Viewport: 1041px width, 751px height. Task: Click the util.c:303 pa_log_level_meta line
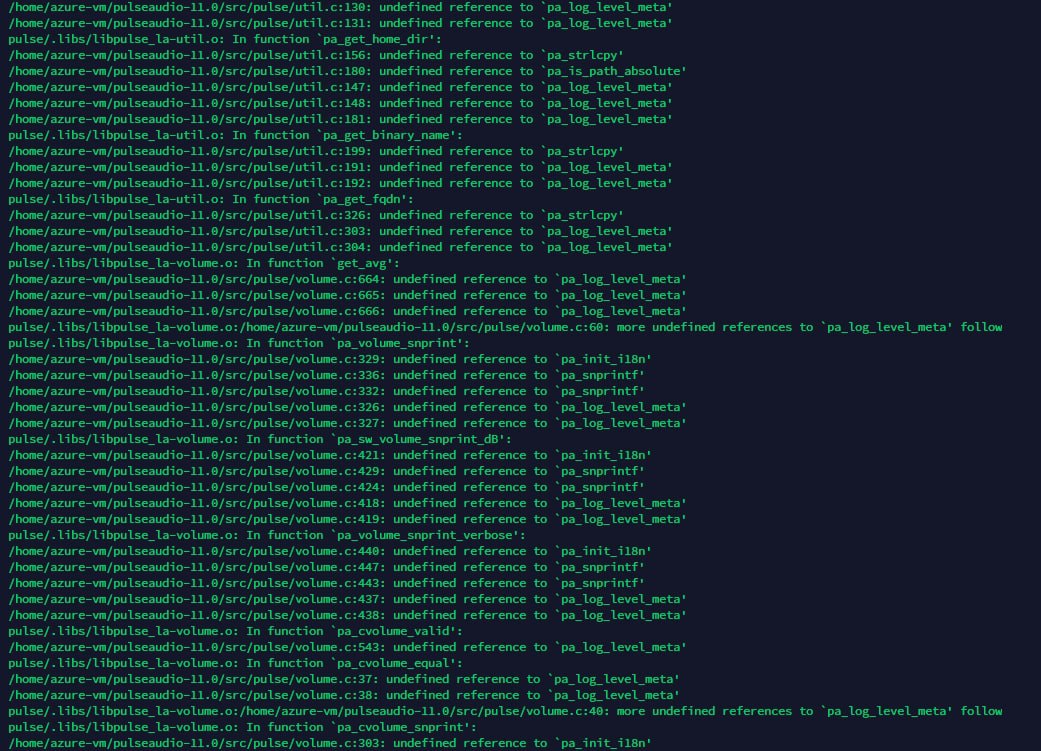pyautogui.click(x=341, y=230)
